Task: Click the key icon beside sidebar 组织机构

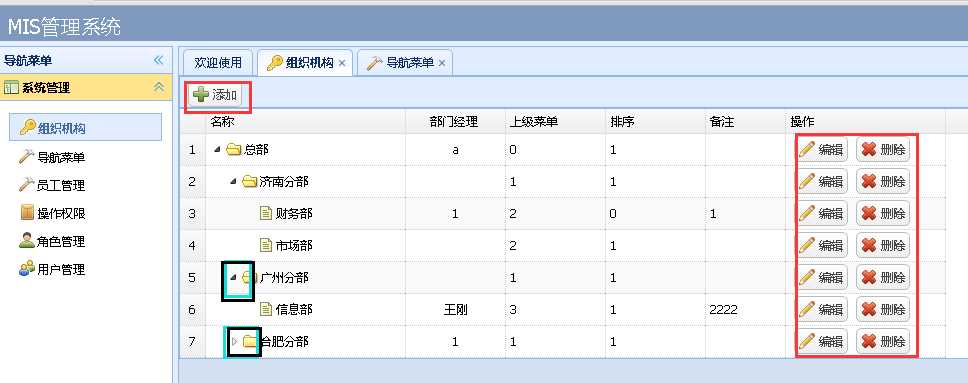Action: [27, 127]
